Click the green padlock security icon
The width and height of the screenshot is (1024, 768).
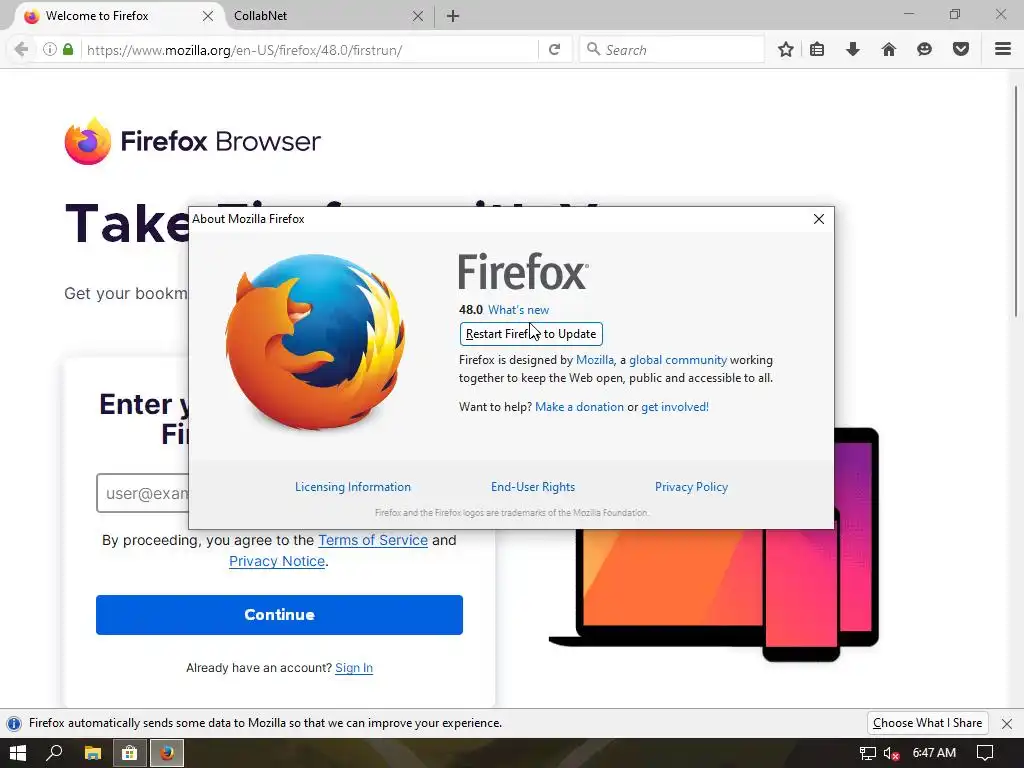(68, 50)
